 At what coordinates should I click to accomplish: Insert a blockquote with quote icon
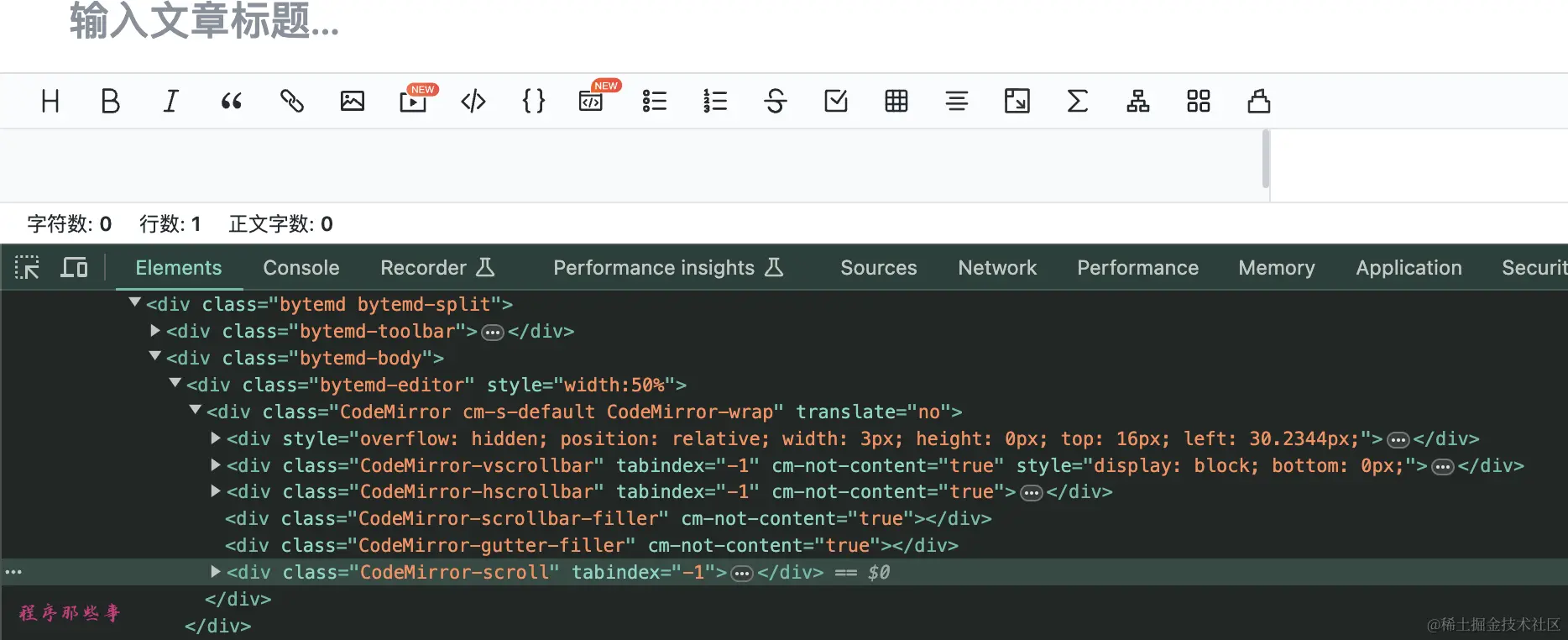pyautogui.click(x=232, y=102)
